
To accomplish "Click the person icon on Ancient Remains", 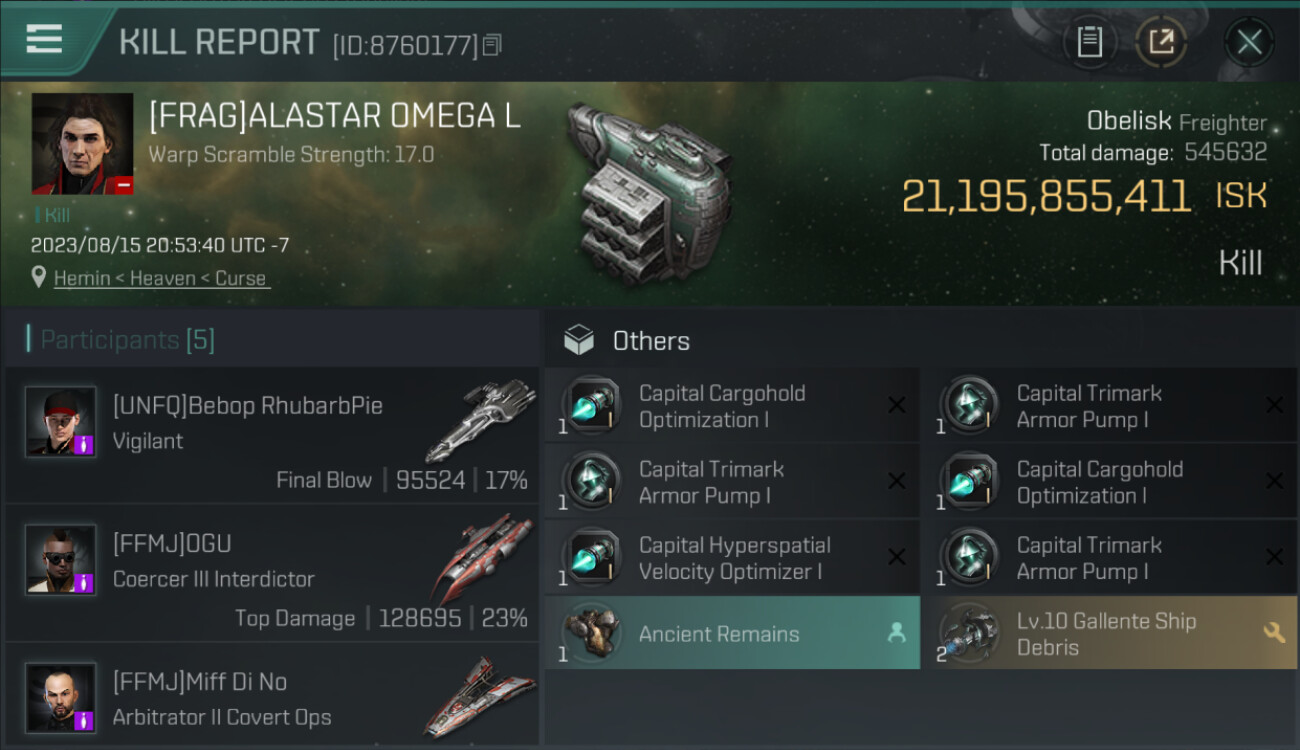I will 896,632.
